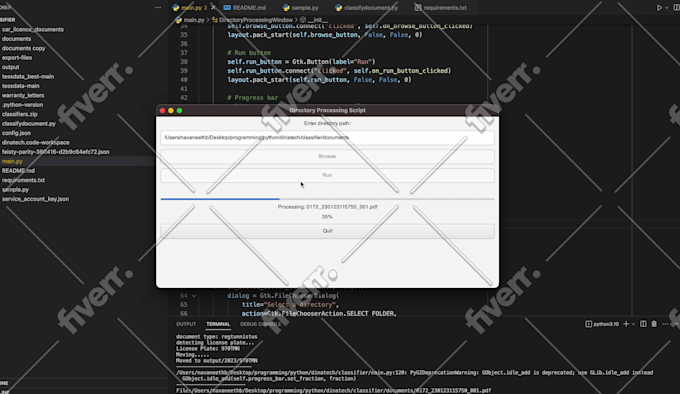Expand the warranty_letters folder
This screenshot has height=394, width=680.
[x=23, y=95]
